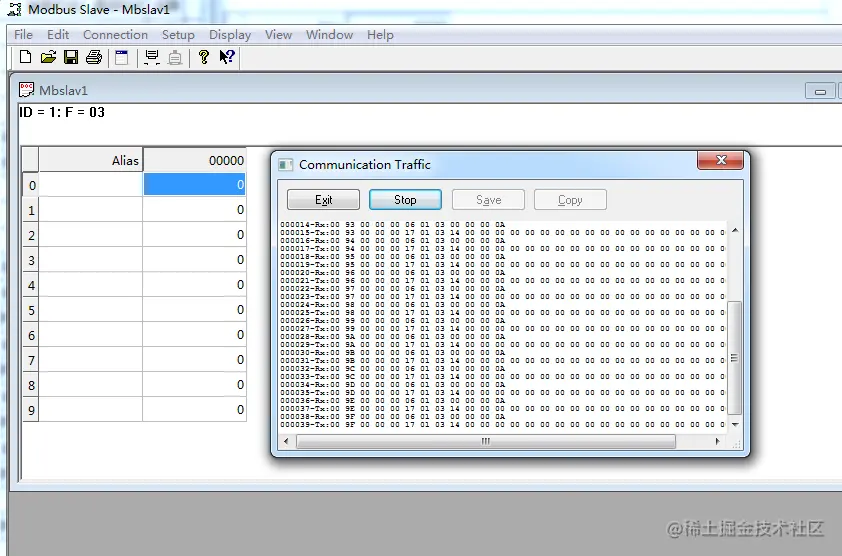Select the value cell in row 2
The height and width of the screenshot is (556, 842).
pos(194,235)
